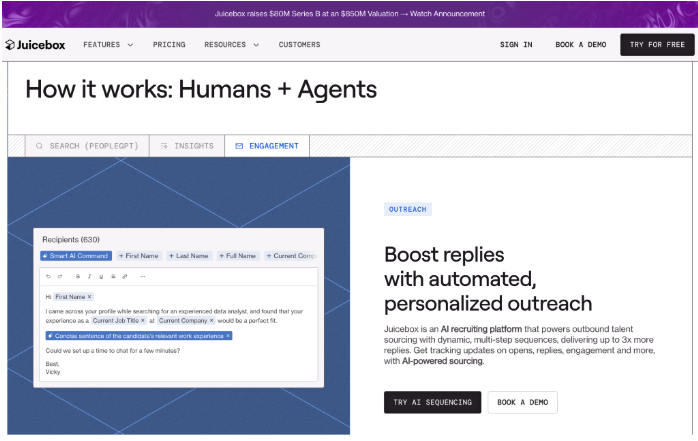Viewport: 698px width, 441px height.
Task: Add the Full Name variable chip
Action: (x=238, y=256)
